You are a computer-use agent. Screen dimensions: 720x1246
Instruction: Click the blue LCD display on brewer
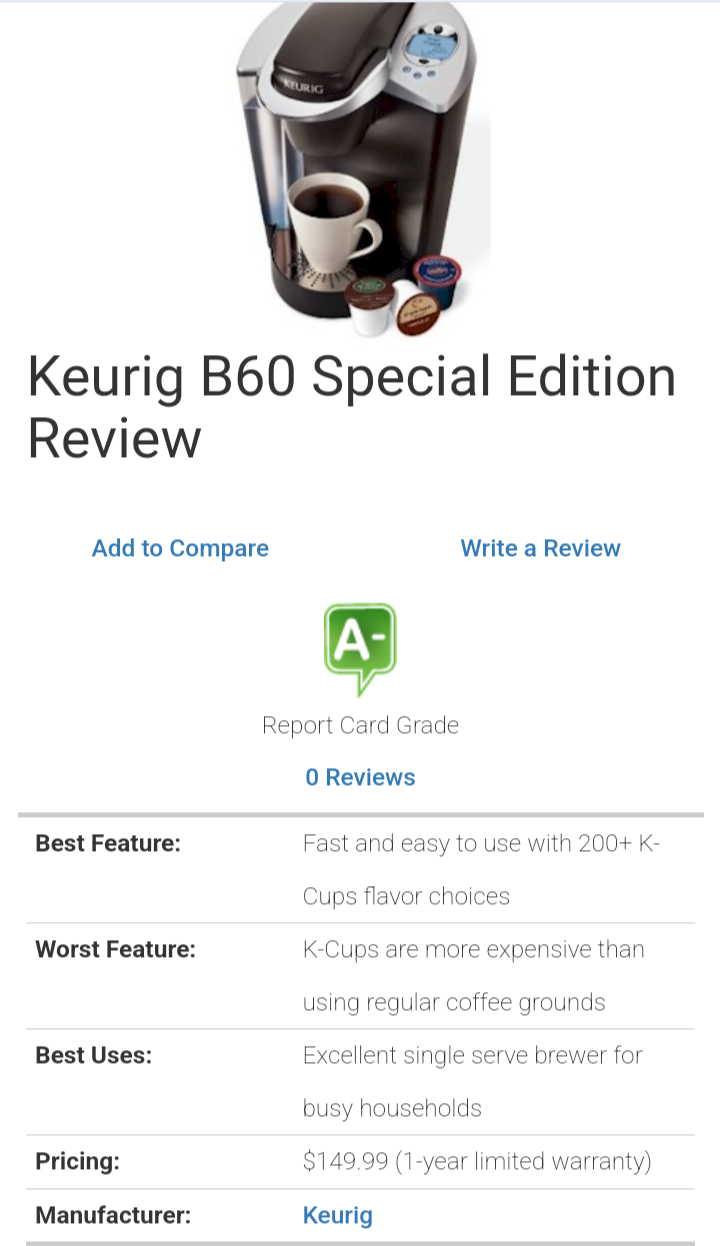[429, 46]
